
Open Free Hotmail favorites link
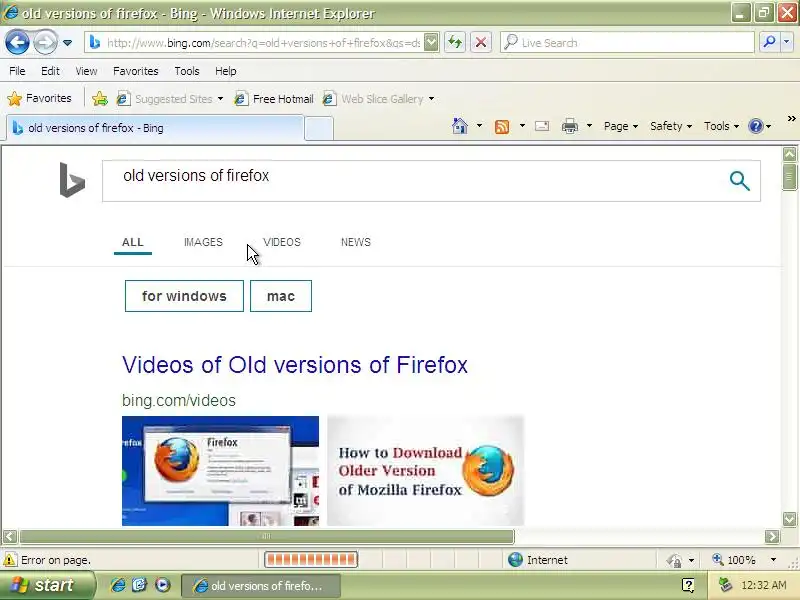tap(273, 98)
